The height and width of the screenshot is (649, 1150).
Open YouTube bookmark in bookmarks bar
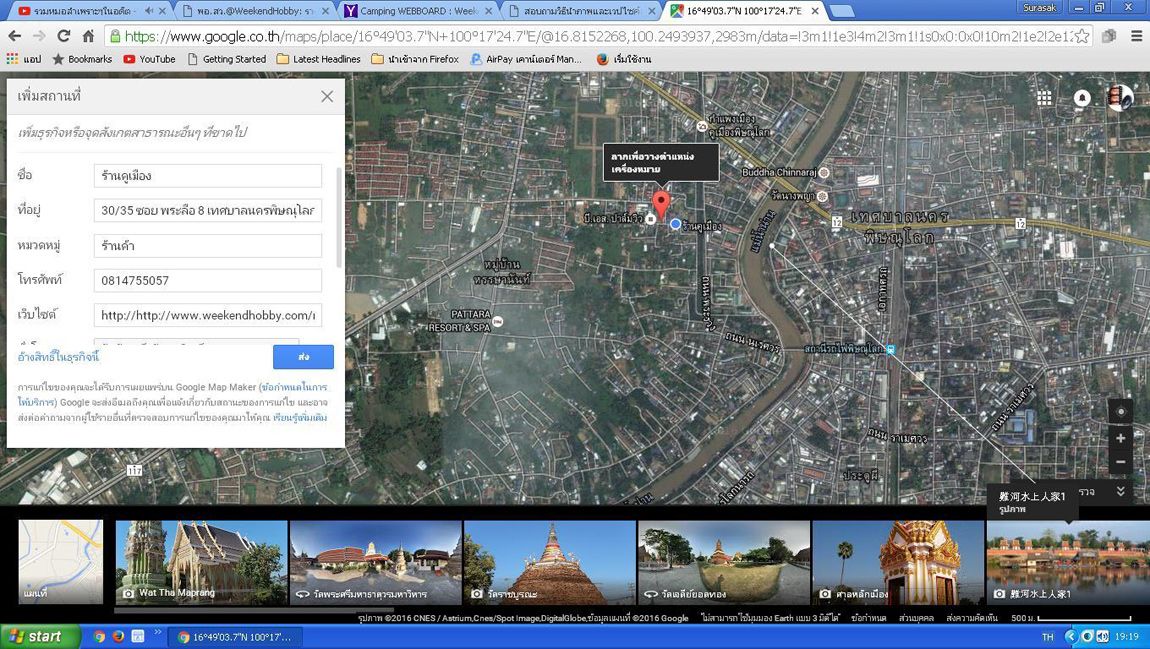point(148,59)
